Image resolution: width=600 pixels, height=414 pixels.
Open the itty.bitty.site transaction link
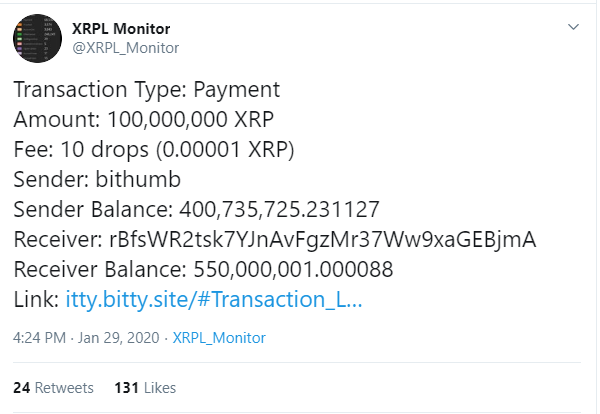click(x=214, y=299)
